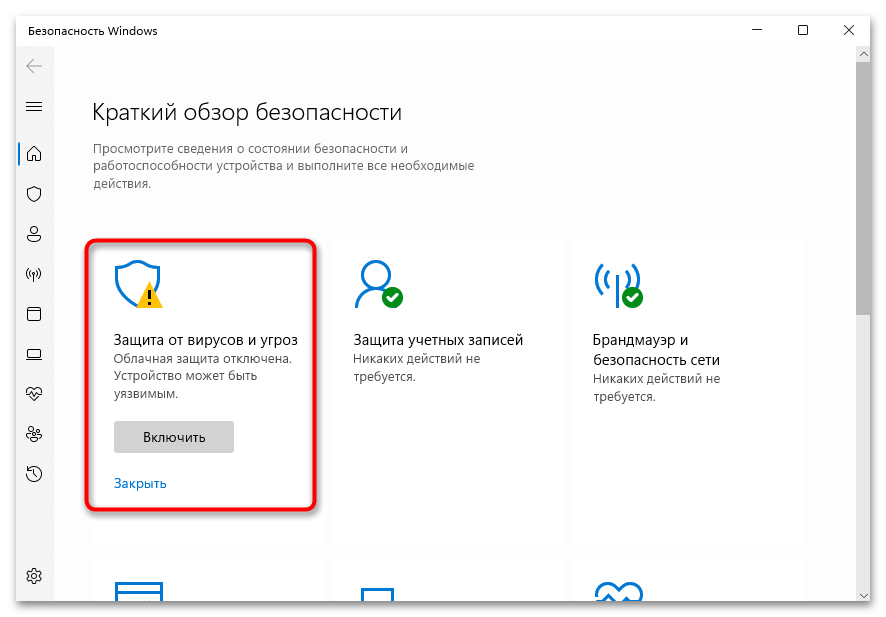Screen dimensions: 886x617
Task: Click the device health heart card icon at bottom
Action: click(x=619, y=592)
